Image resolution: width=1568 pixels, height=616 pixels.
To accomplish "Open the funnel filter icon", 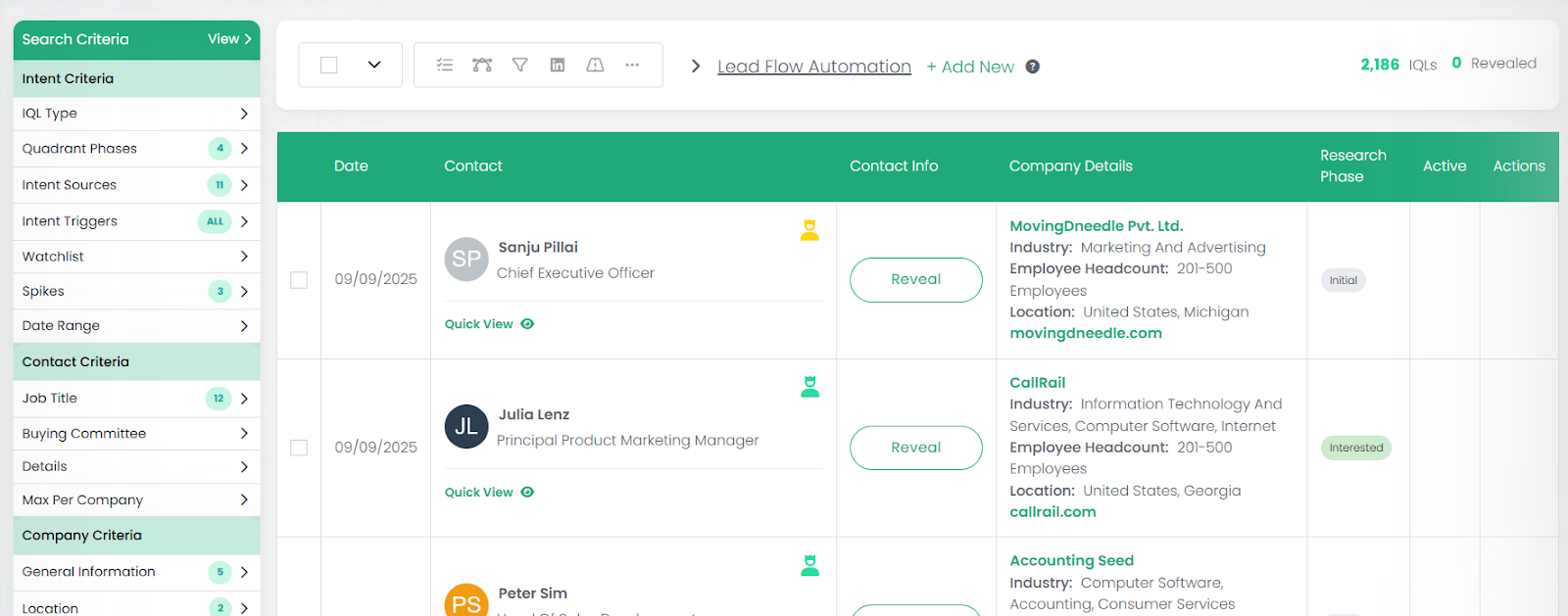I will point(520,65).
